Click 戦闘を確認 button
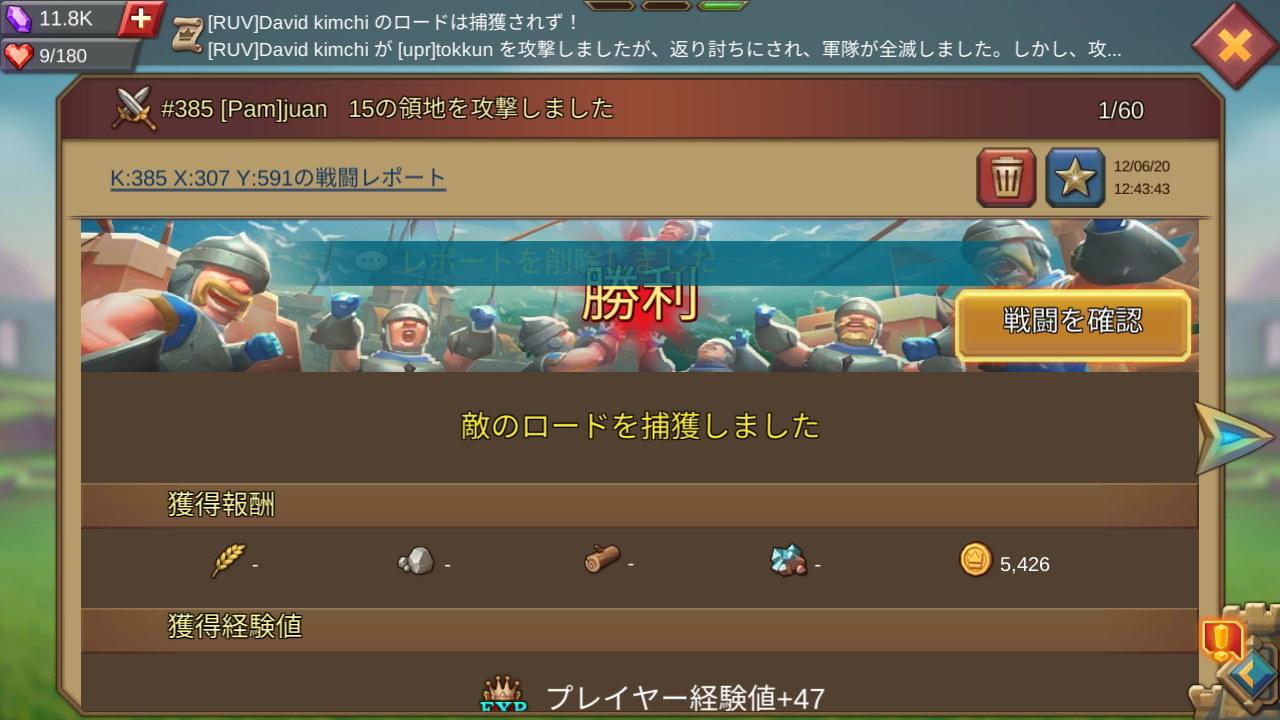The width and height of the screenshot is (1280, 720). [x=1073, y=323]
